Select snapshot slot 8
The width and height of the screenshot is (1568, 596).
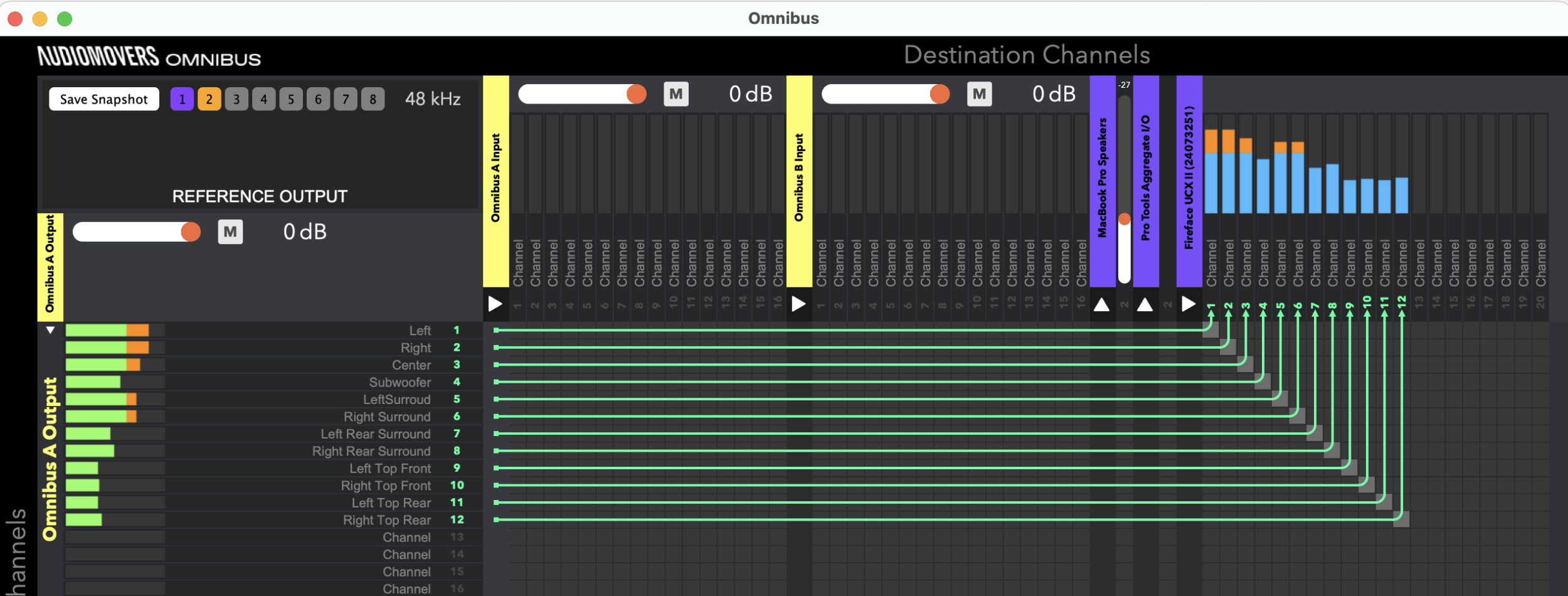pyautogui.click(x=373, y=99)
